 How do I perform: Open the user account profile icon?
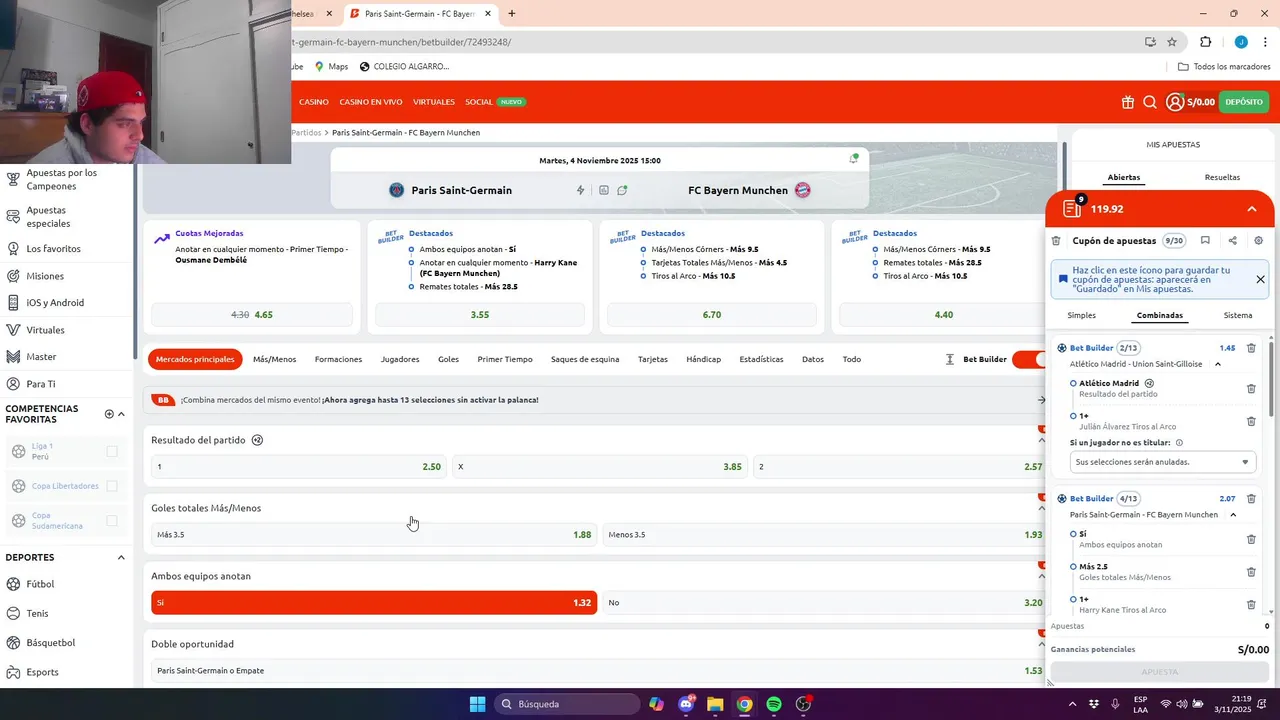pos(1175,102)
